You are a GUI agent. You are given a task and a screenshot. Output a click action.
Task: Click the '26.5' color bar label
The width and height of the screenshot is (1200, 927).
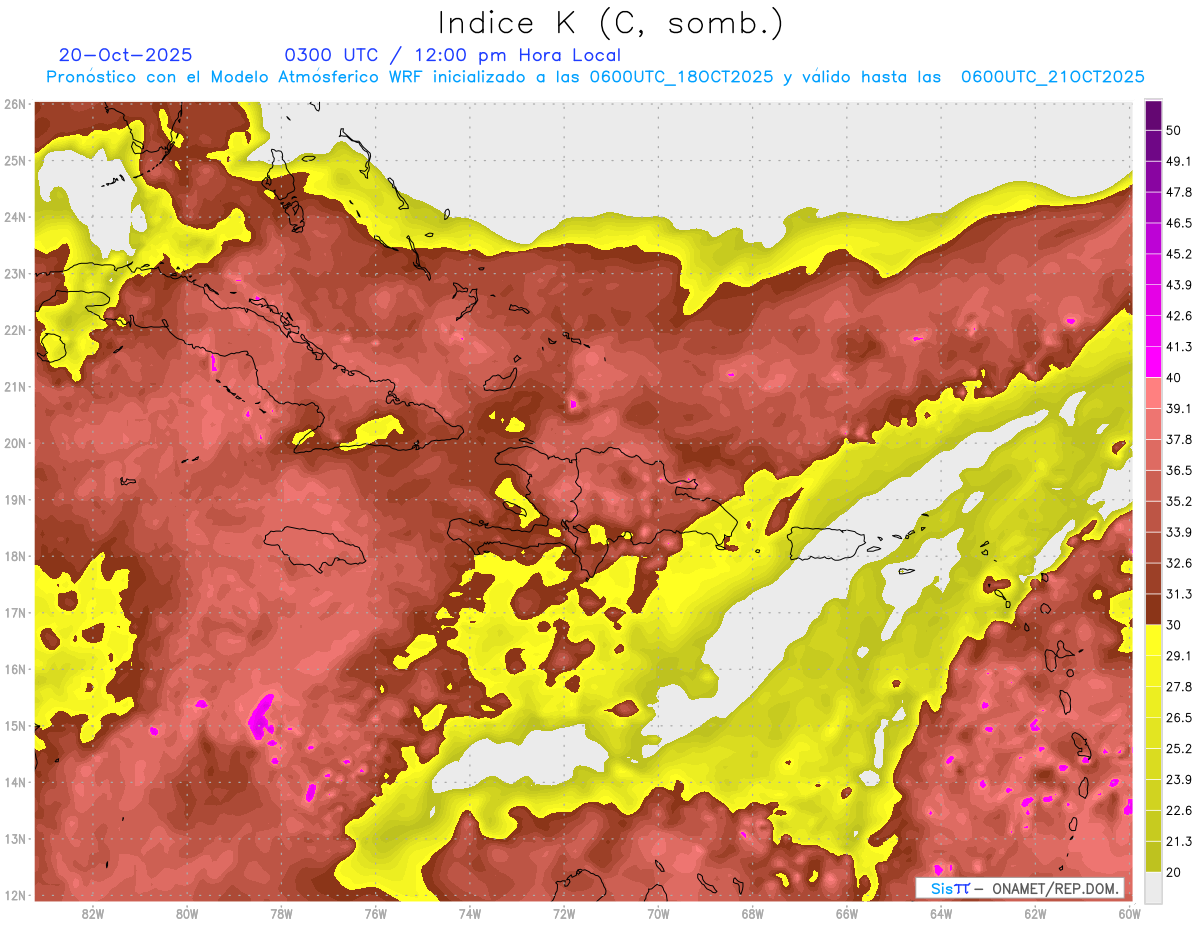tap(1179, 718)
